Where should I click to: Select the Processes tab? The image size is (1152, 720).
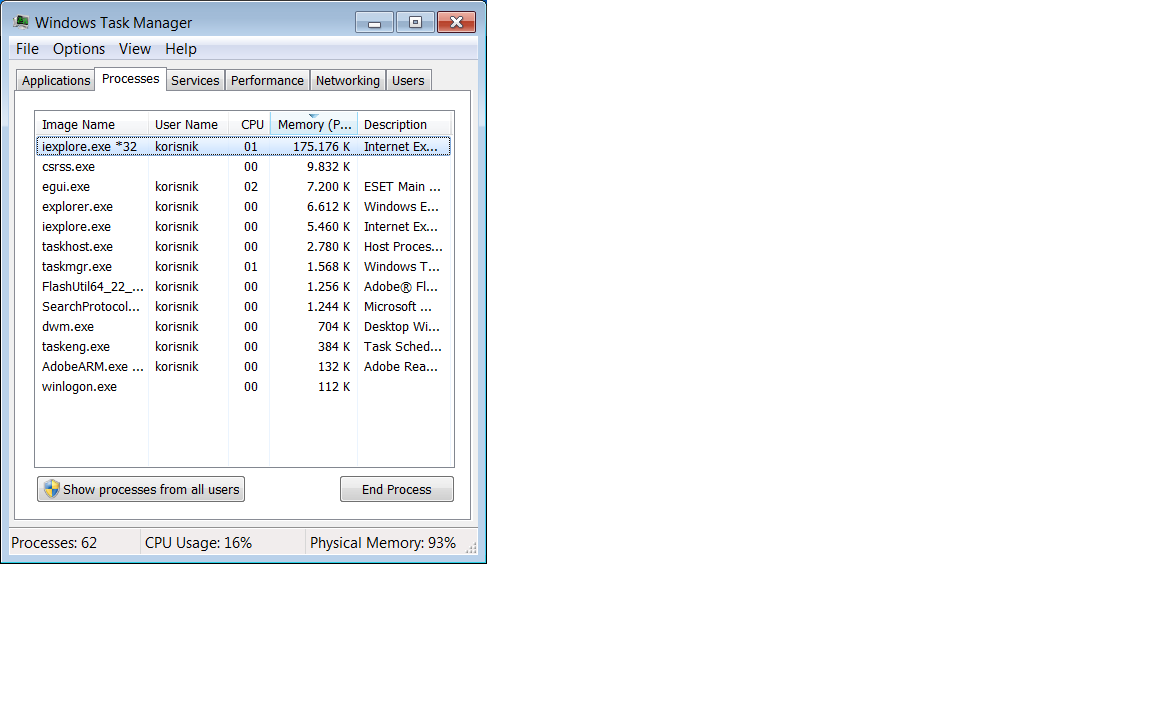131,79
